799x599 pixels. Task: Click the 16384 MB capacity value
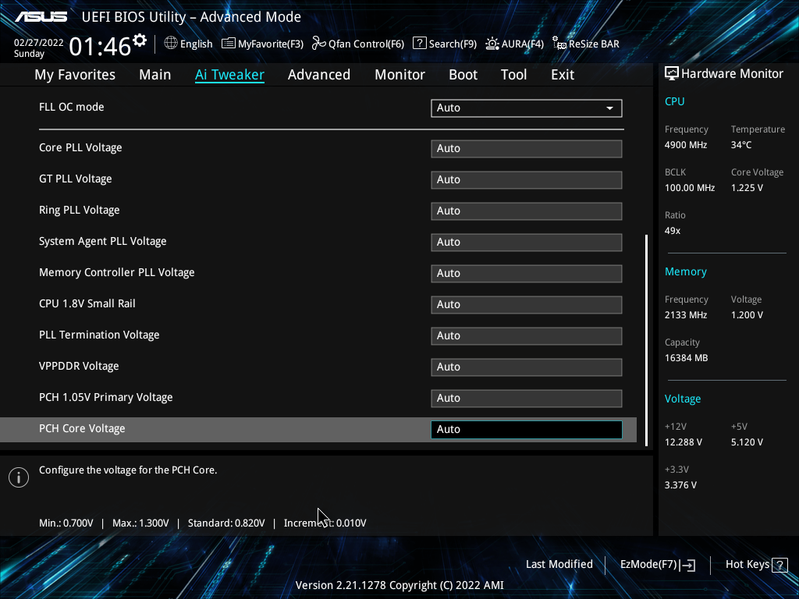coord(686,358)
